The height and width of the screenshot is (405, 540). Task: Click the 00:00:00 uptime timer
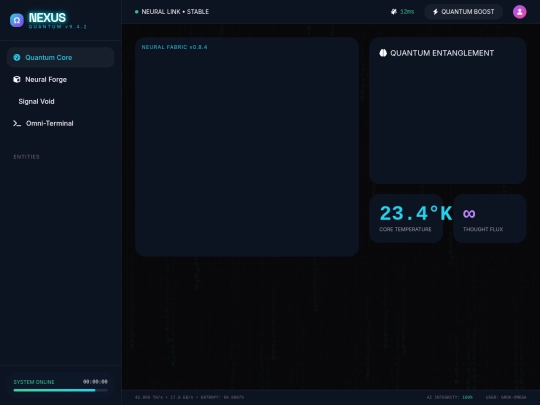95,382
